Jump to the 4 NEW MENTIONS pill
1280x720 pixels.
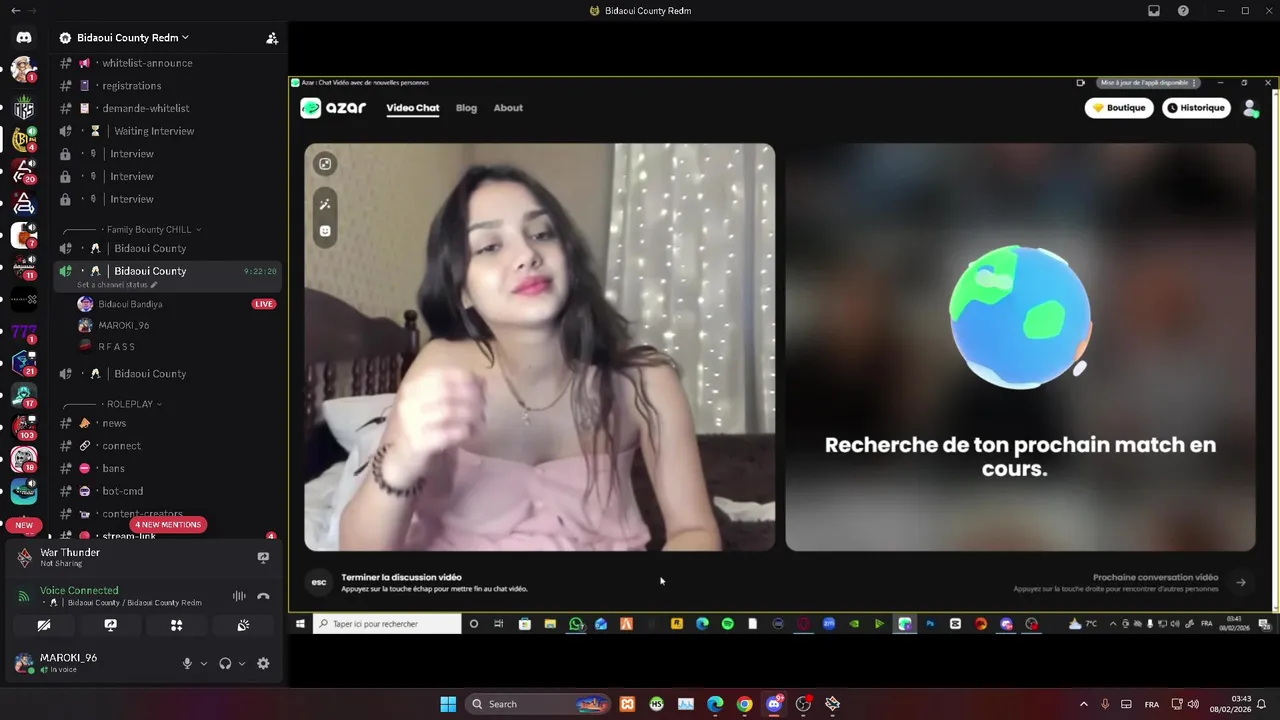click(x=168, y=525)
